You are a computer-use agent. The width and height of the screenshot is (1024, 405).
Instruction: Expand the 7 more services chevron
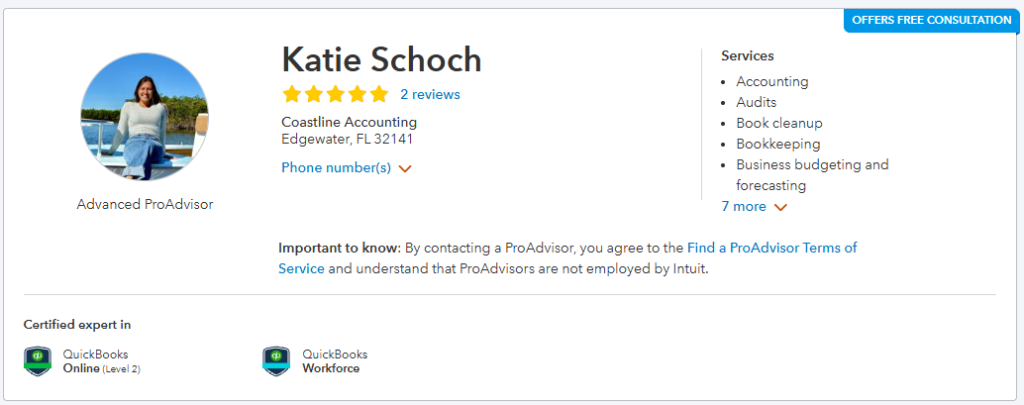coord(780,207)
